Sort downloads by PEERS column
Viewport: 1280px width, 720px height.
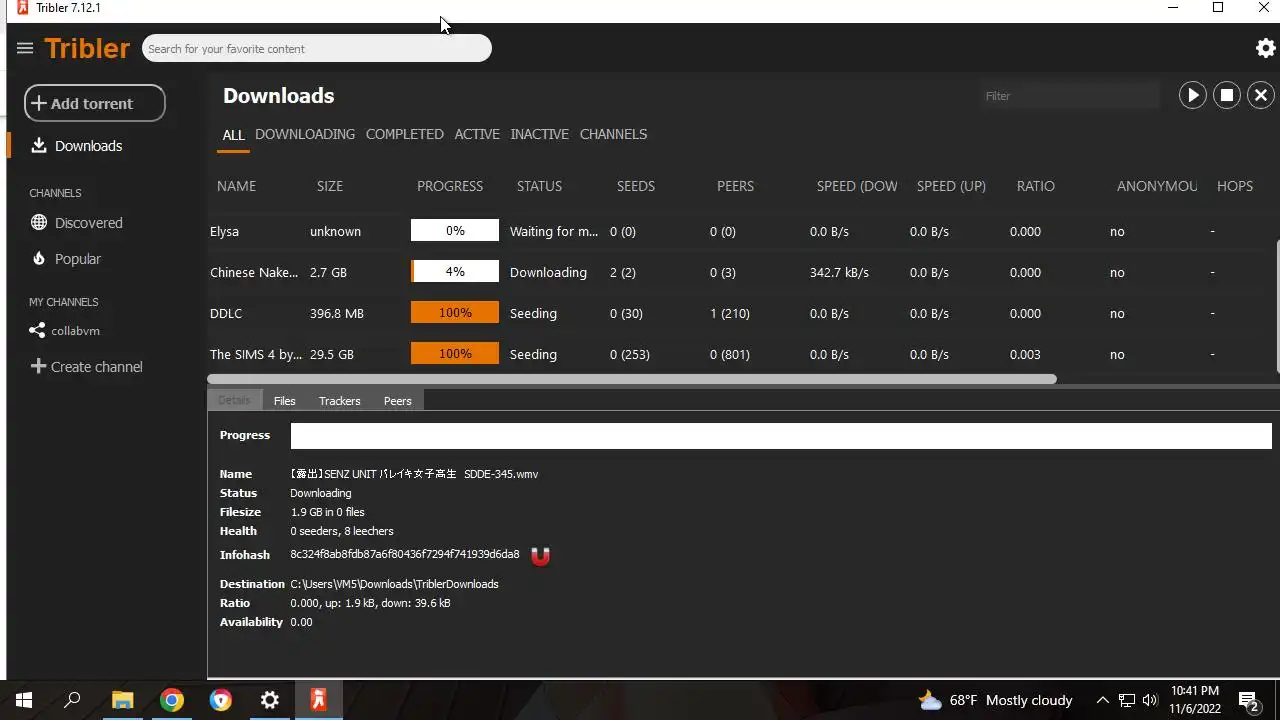point(735,186)
